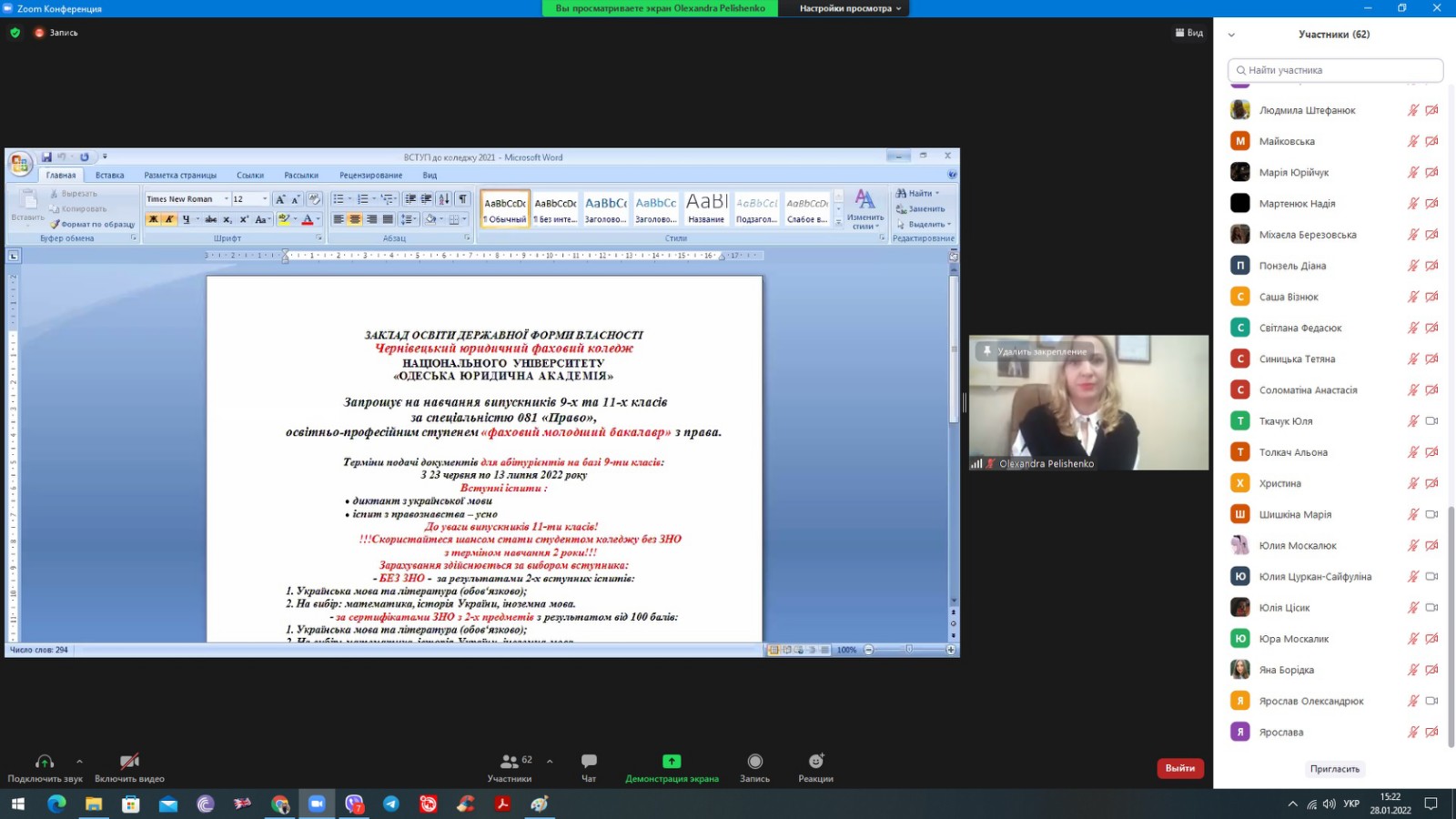Open Microsoft Edge from the taskbar
1456x819 pixels.
click(x=56, y=804)
